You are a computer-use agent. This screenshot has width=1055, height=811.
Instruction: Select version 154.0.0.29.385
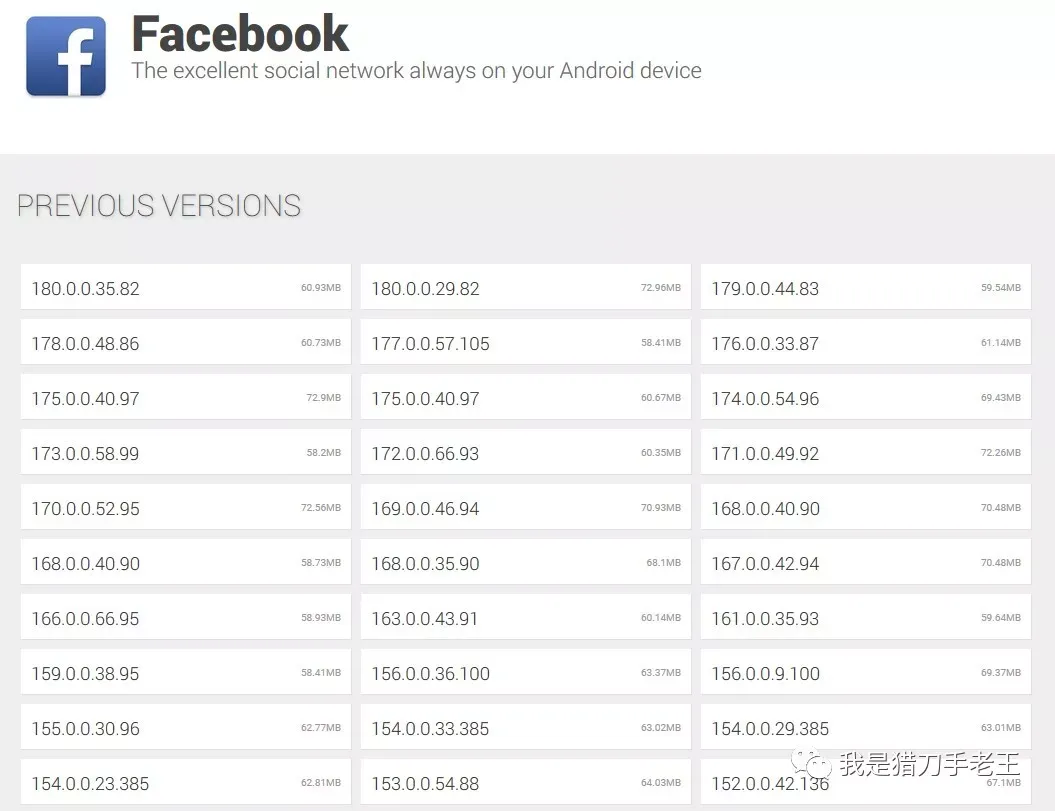[866, 728]
